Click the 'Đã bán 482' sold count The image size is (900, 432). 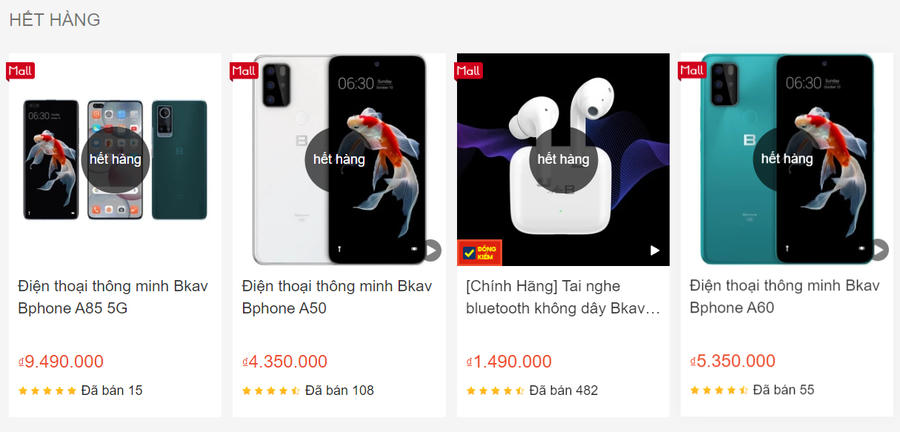tap(564, 391)
